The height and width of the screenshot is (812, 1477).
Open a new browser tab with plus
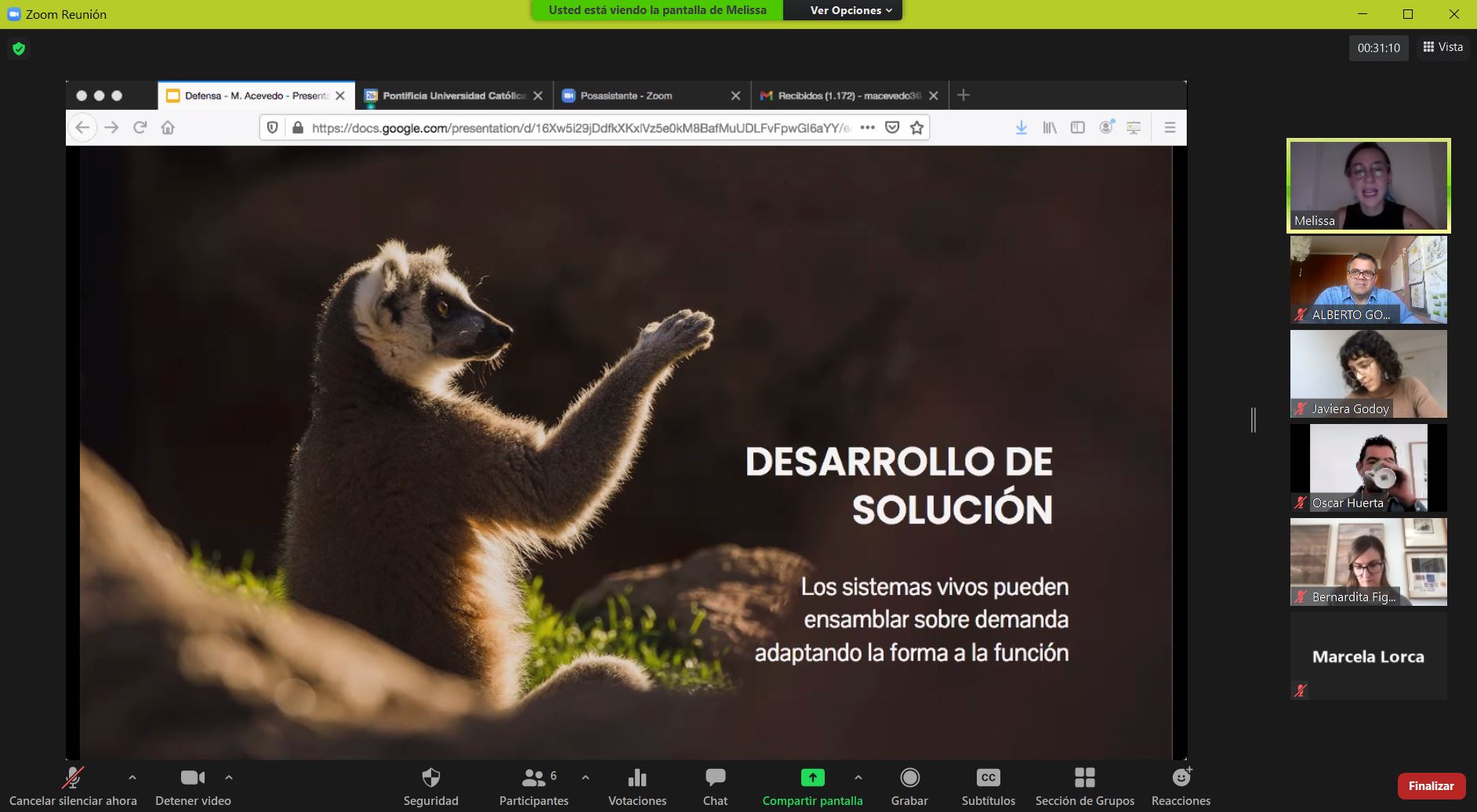963,95
